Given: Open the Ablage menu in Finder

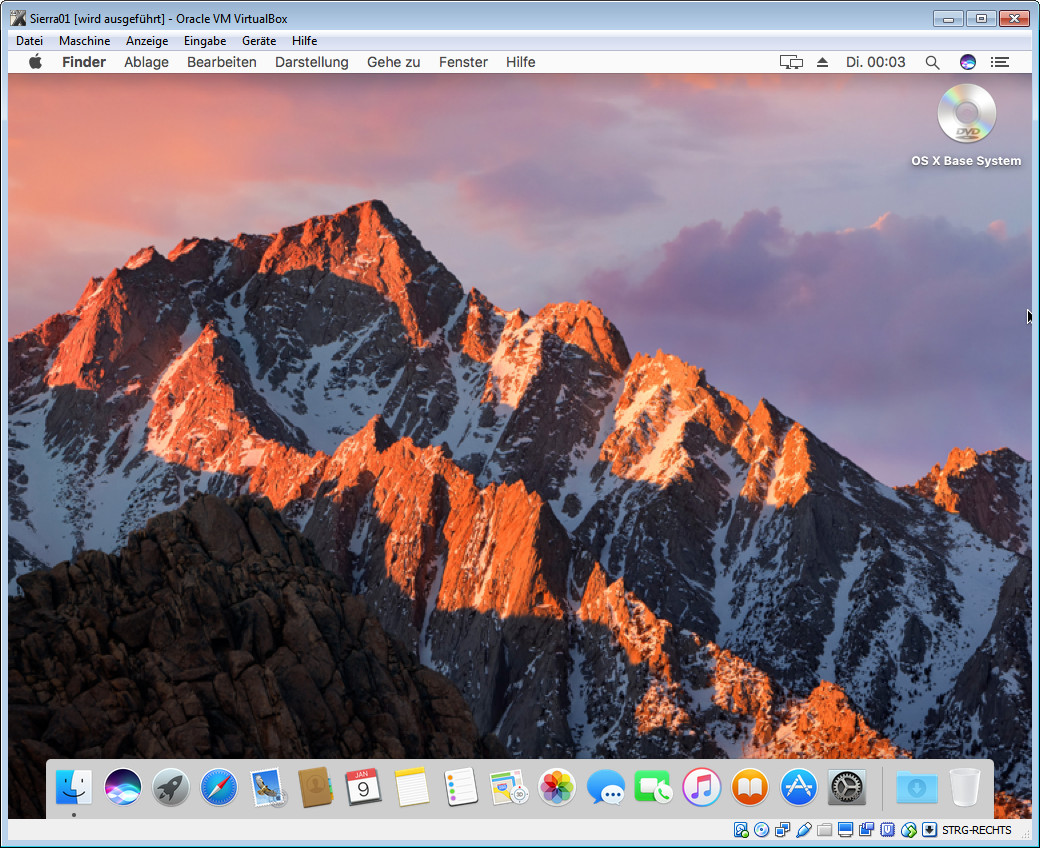Looking at the screenshot, I should click(146, 62).
